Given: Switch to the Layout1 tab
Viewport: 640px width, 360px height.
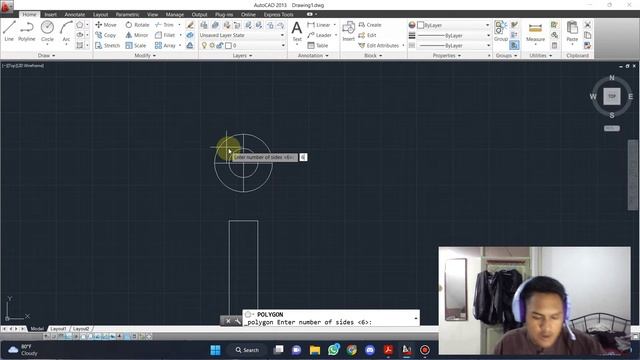Looking at the screenshot, I should coord(58,329).
